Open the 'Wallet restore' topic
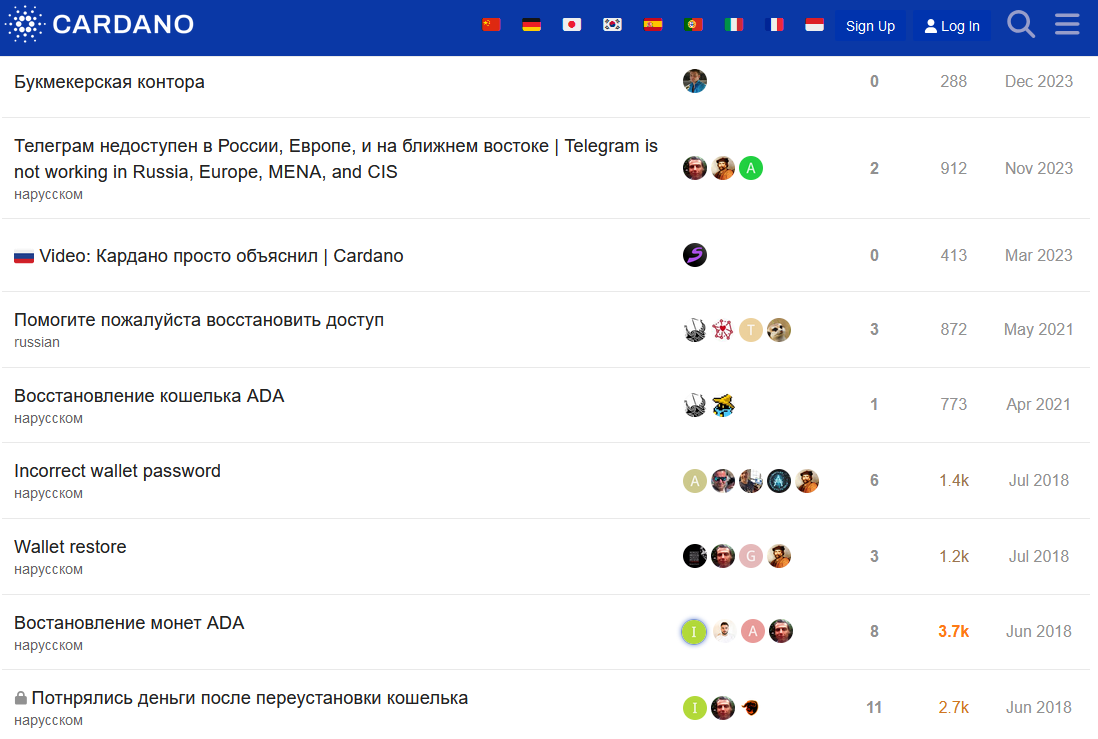 pos(70,546)
